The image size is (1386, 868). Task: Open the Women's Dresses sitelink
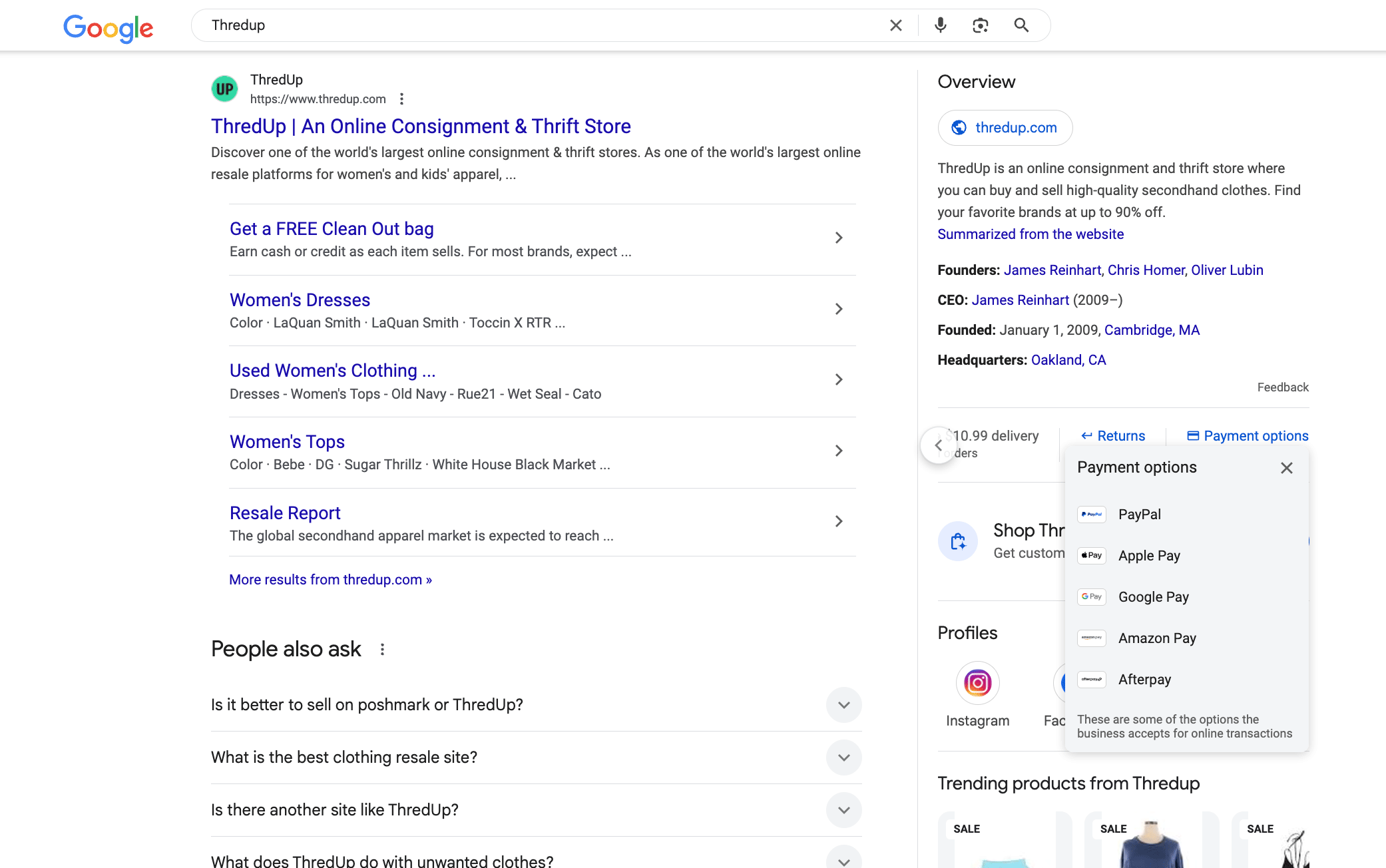[x=300, y=300]
